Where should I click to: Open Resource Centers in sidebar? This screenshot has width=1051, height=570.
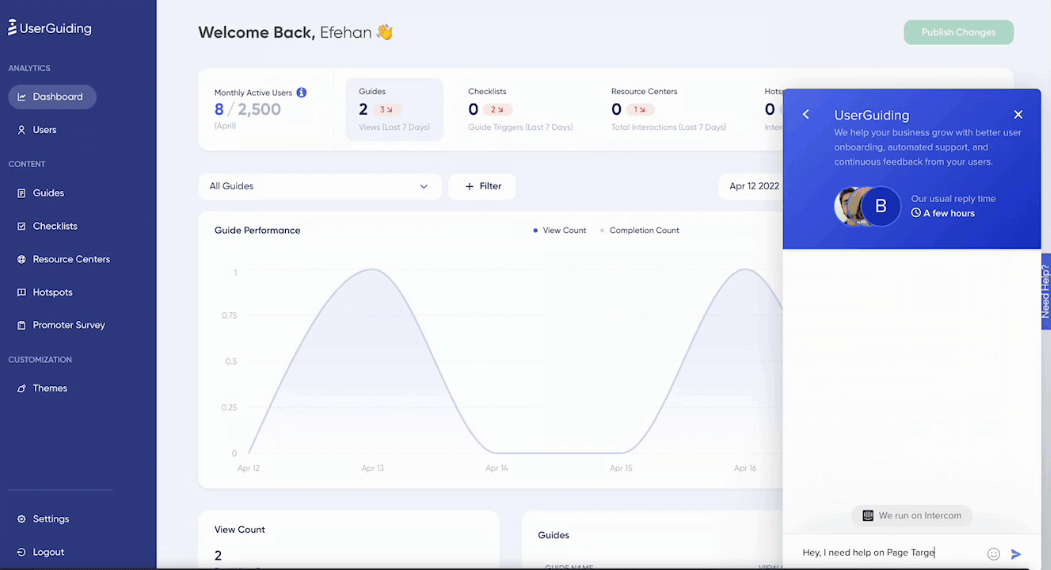70,259
